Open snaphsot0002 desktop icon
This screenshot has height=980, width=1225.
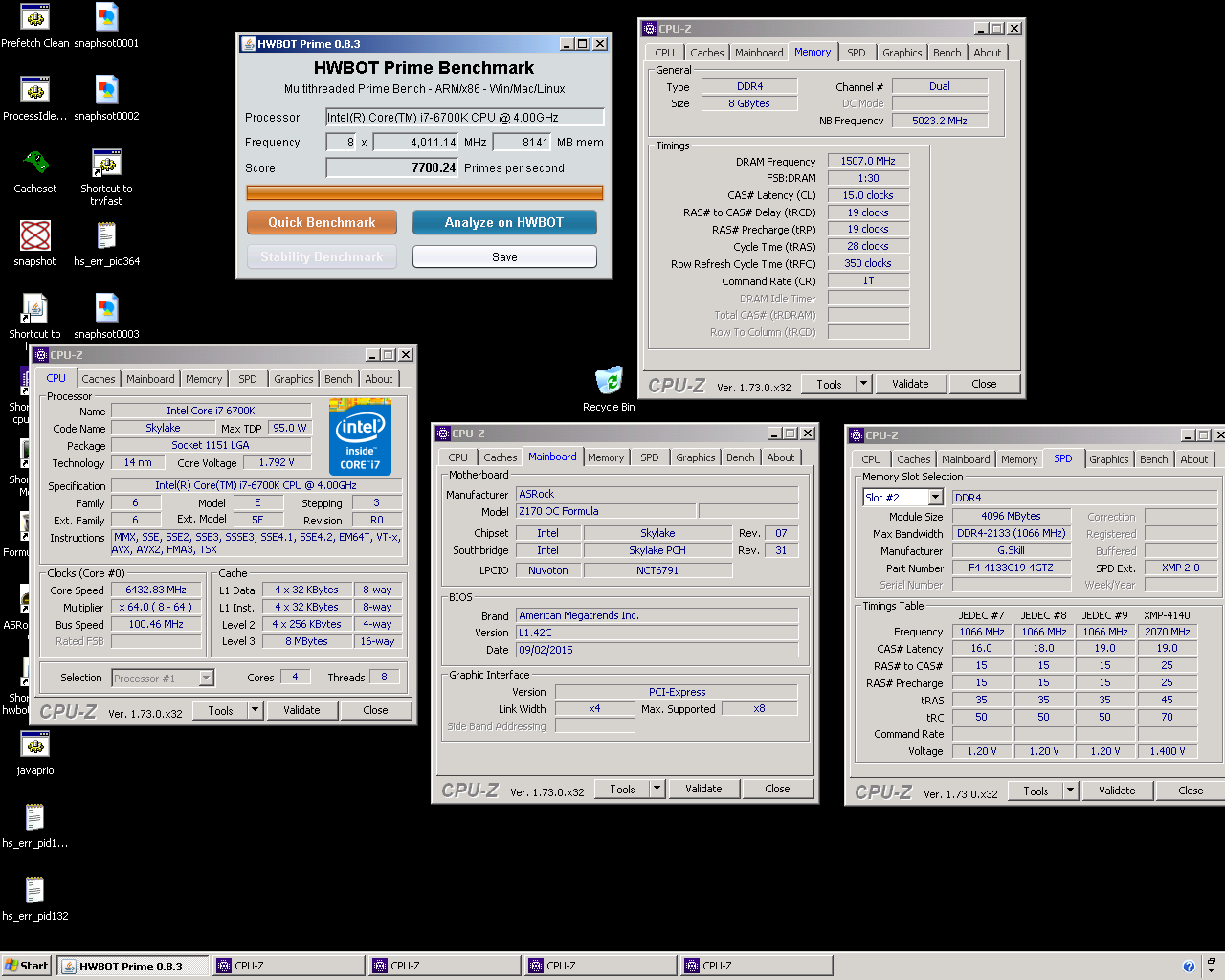[106, 99]
